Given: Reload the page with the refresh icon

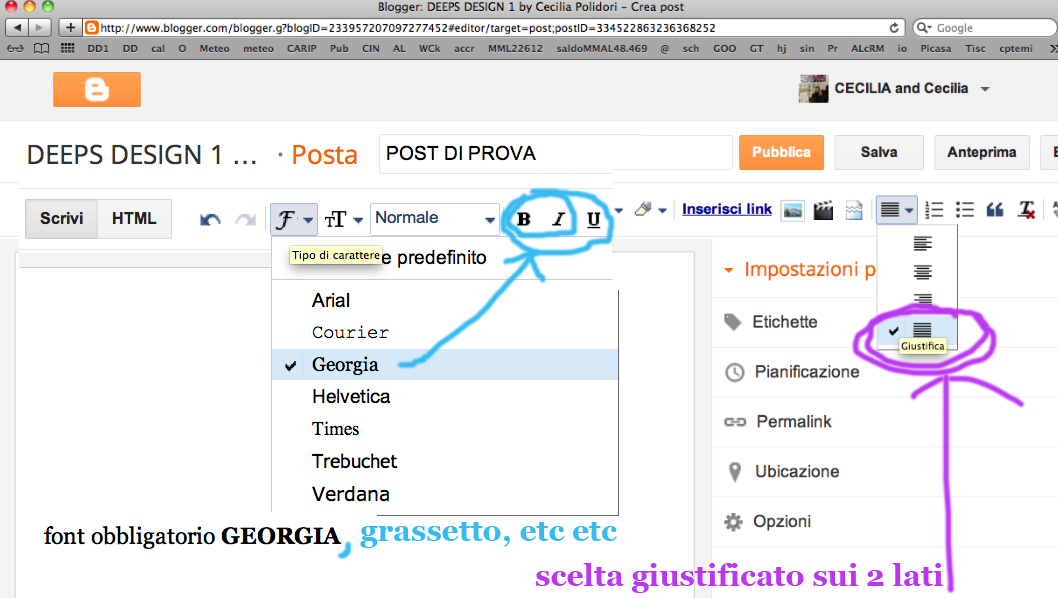Looking at the screenshot, I should (893, 28).
